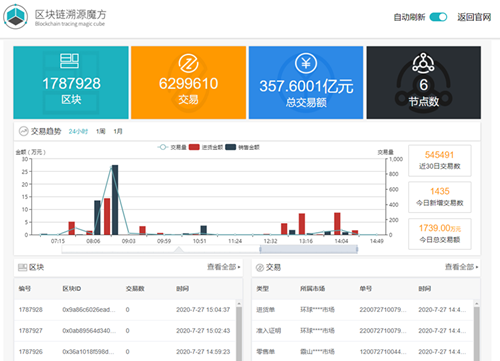This screenshot has width=500, height=361.
Task: Click the 357.6001亿元 total amount
Action: pos(306,86)
